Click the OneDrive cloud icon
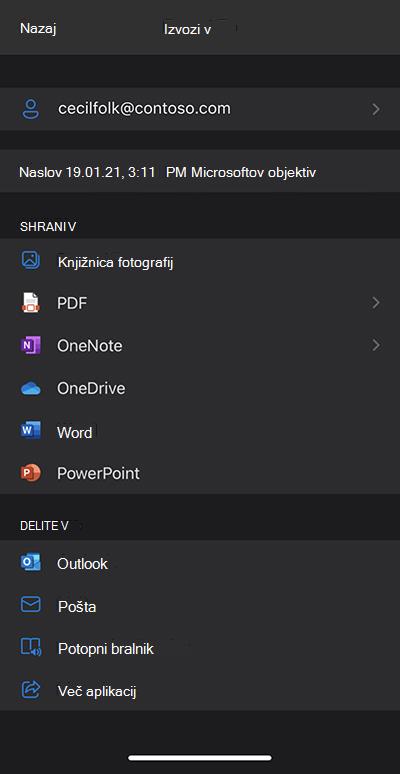Viewport: 400px width, 774px height. click(x=31, y=388)
